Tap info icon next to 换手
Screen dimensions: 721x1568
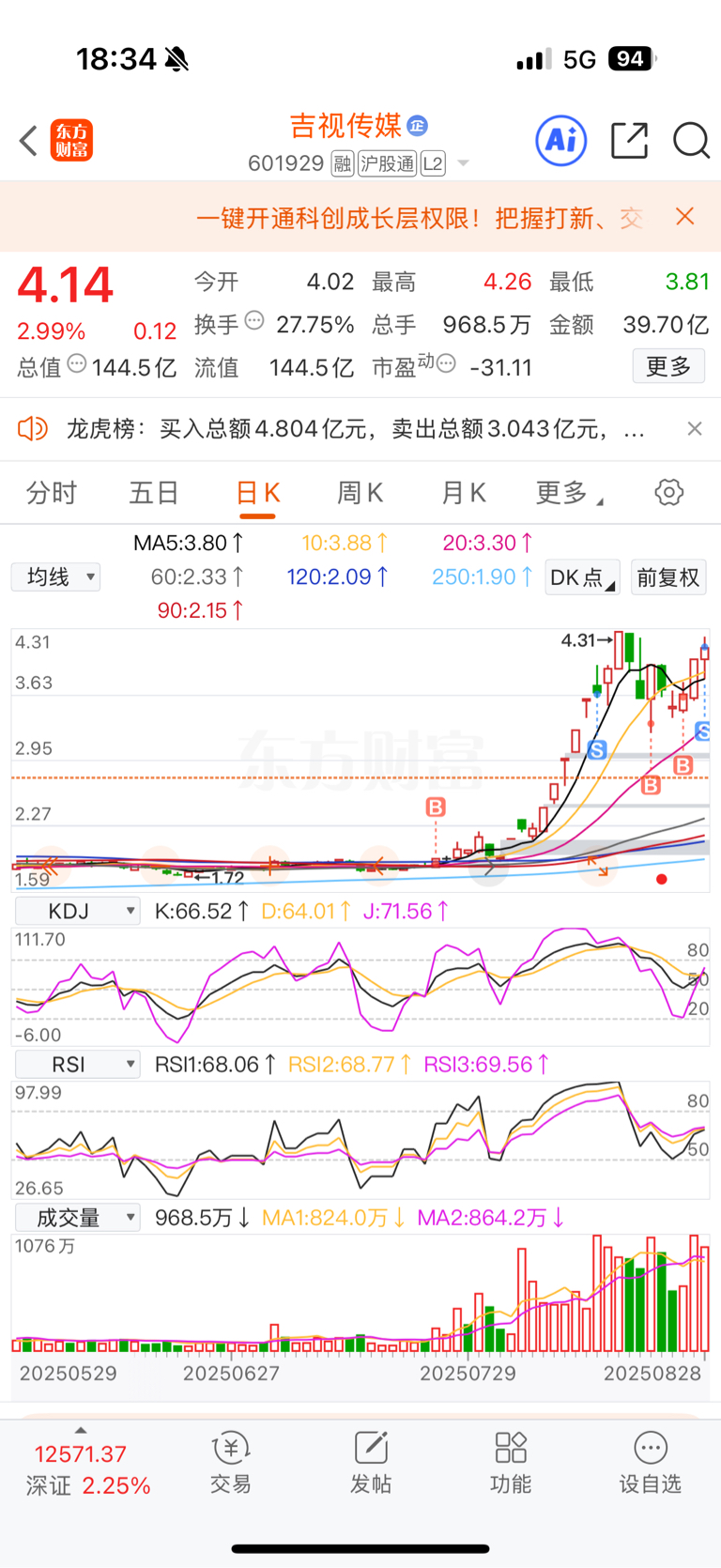pyautogui.click(x=254, y=321)
